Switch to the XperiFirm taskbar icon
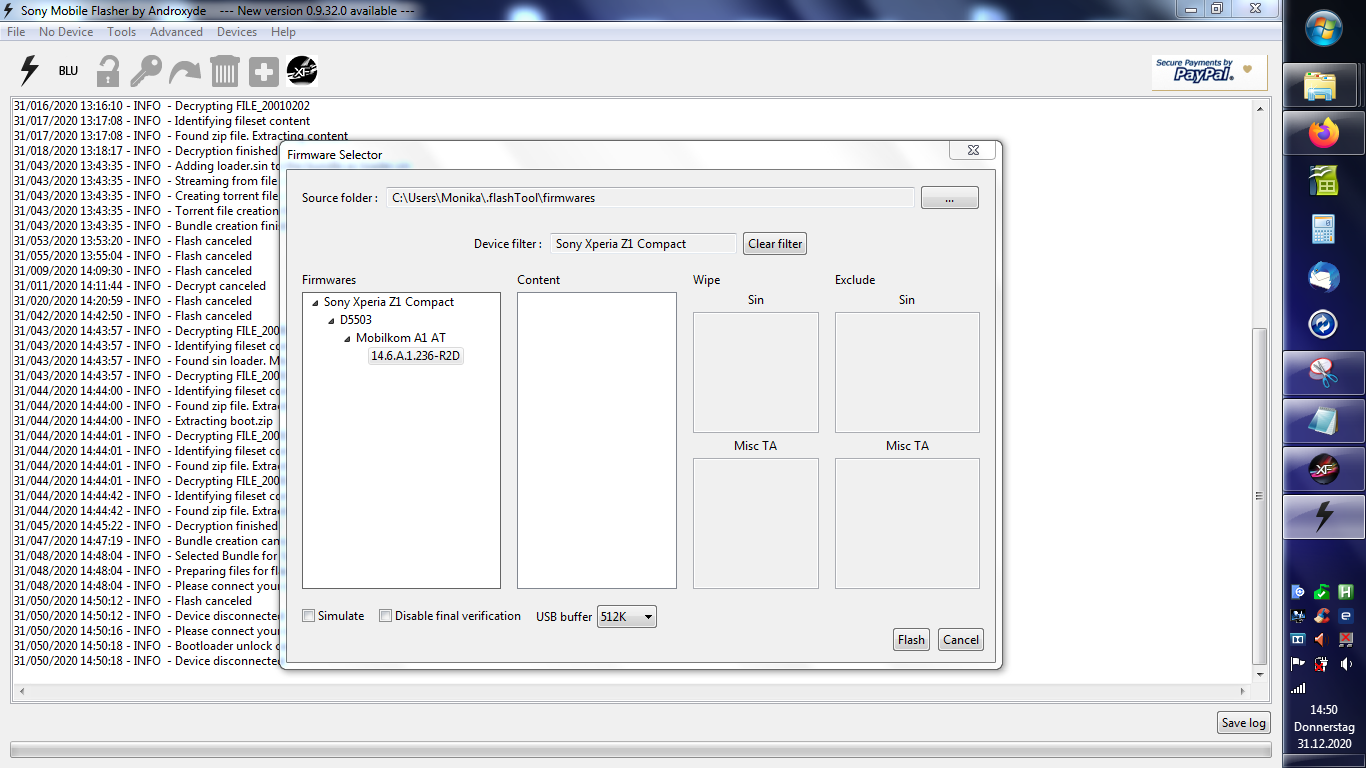1366x768 pixels. tap(1324, 469)
